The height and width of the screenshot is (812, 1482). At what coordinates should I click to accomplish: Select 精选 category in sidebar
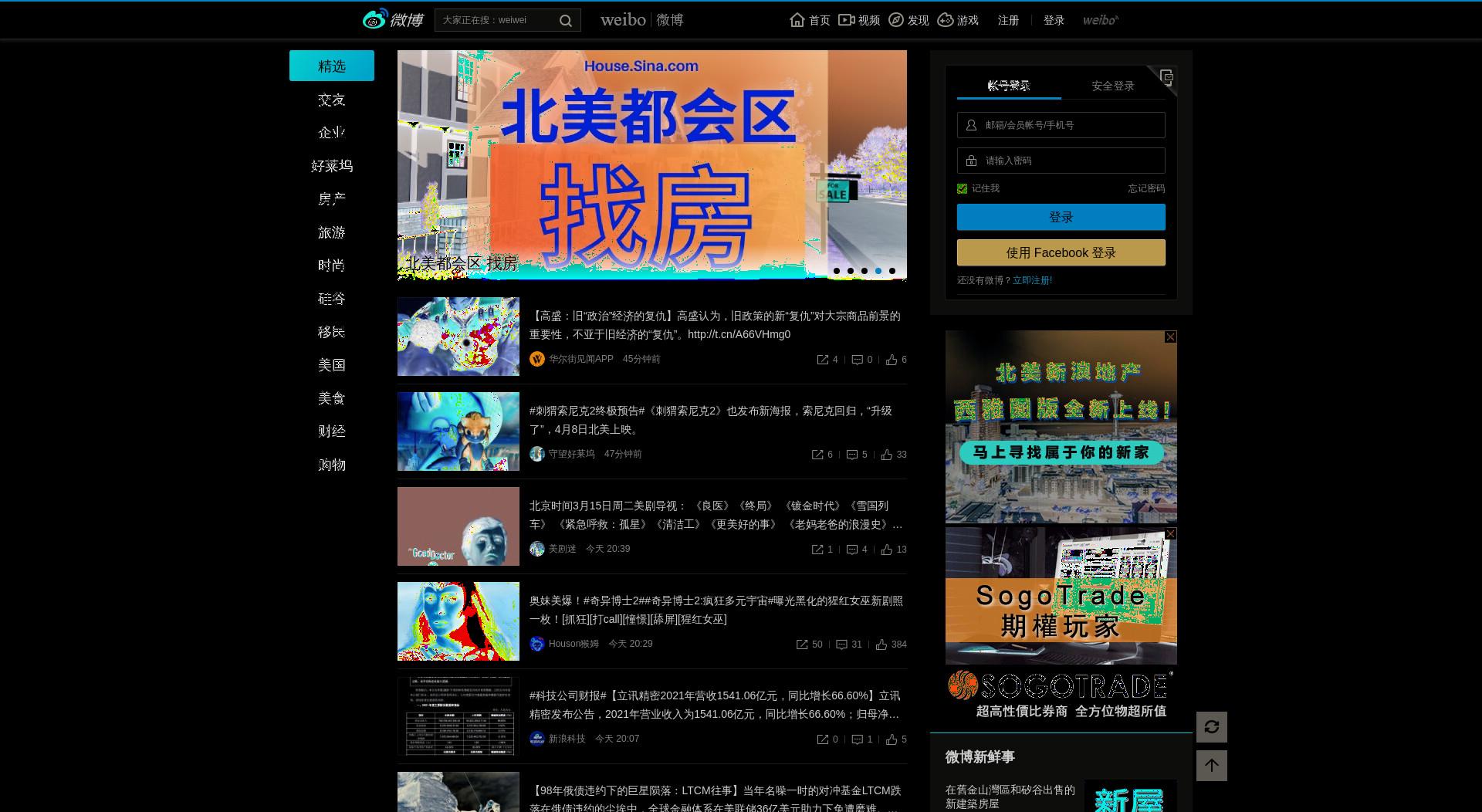(x=332, y=66)
